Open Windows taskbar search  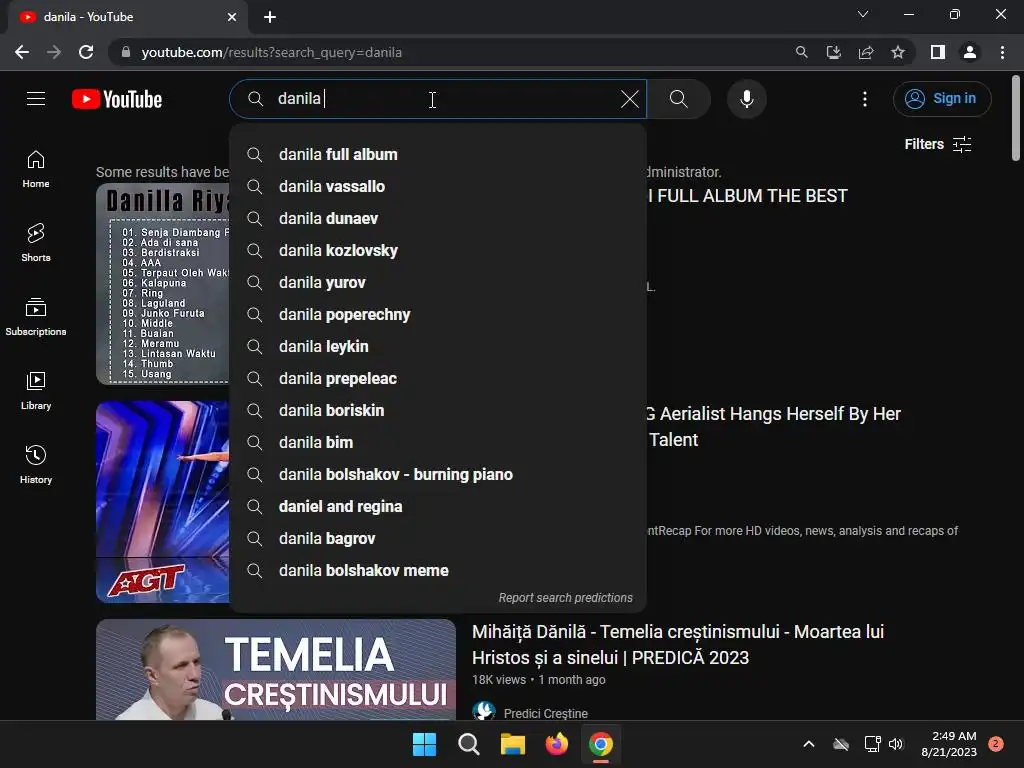pos(468,744)
